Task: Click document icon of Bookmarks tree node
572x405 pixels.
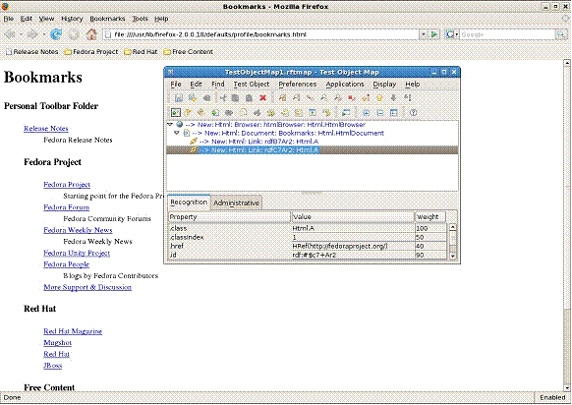Action: coord(186,133)
